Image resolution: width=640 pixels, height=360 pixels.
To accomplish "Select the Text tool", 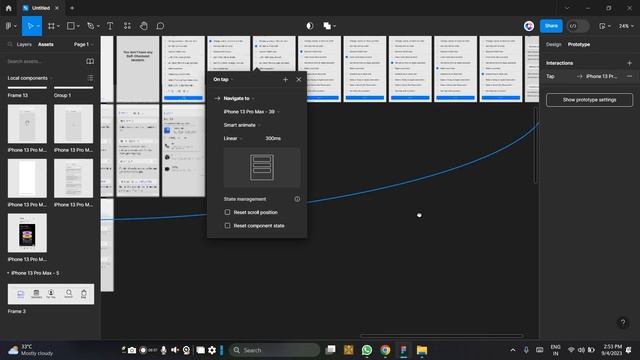I will 110,26.
